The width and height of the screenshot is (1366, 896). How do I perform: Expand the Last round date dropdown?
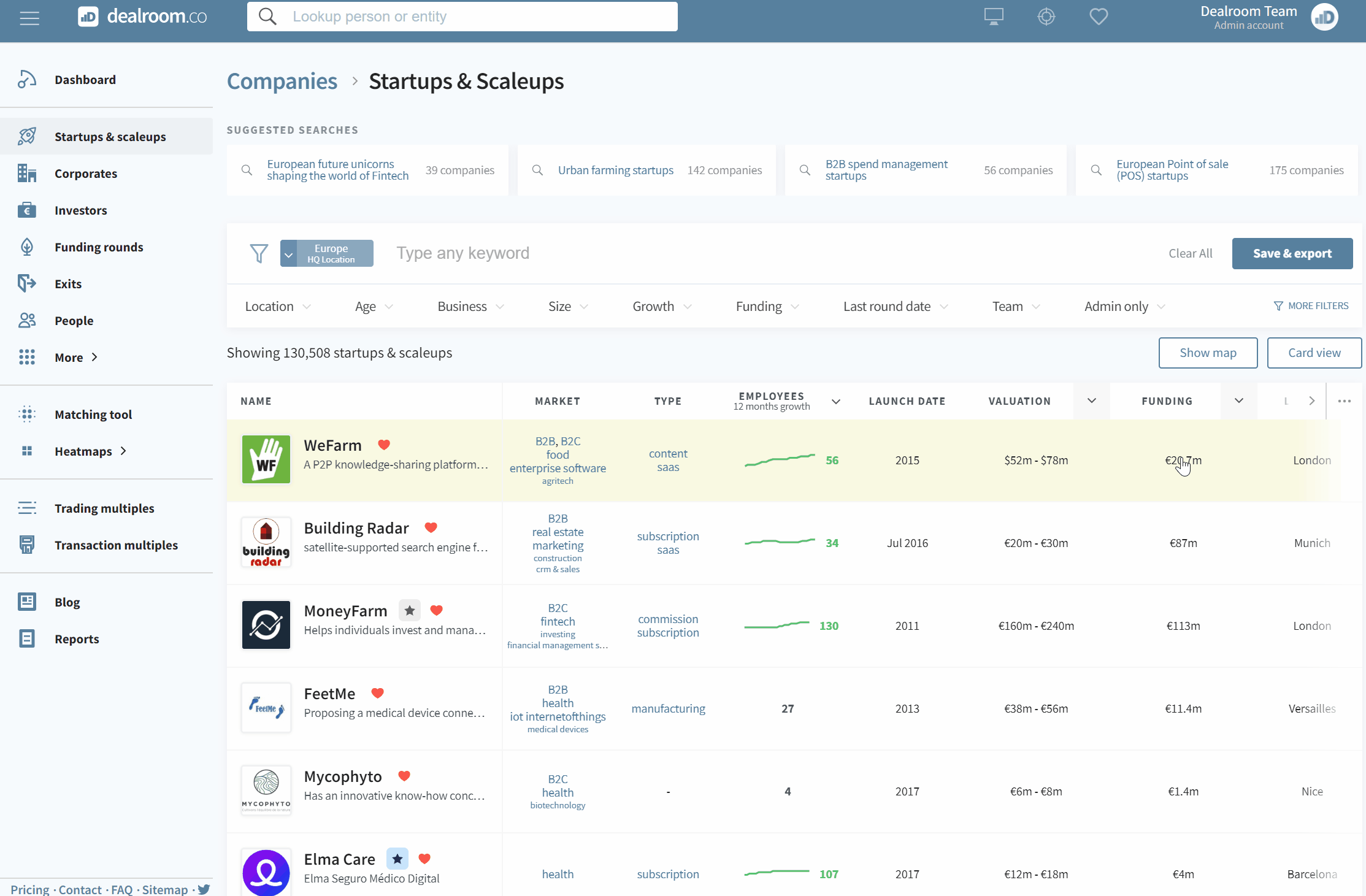point(896,307)
